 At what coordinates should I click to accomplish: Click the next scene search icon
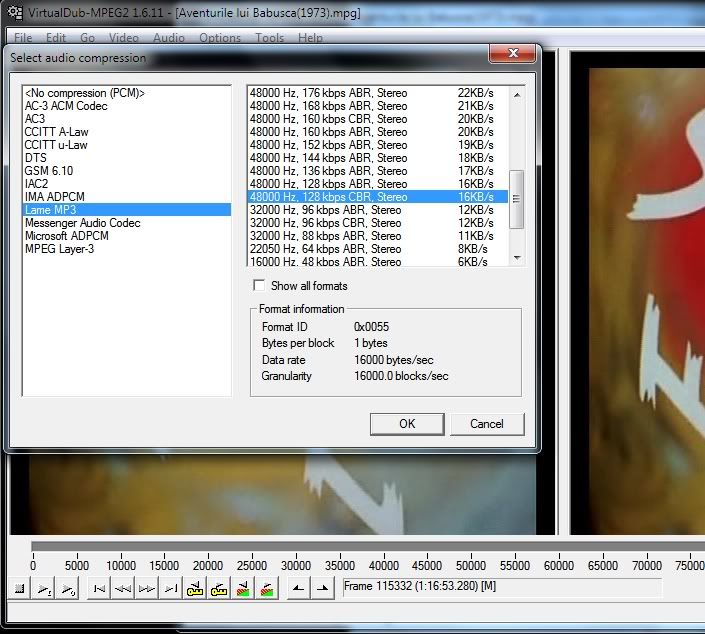(267, 589)
